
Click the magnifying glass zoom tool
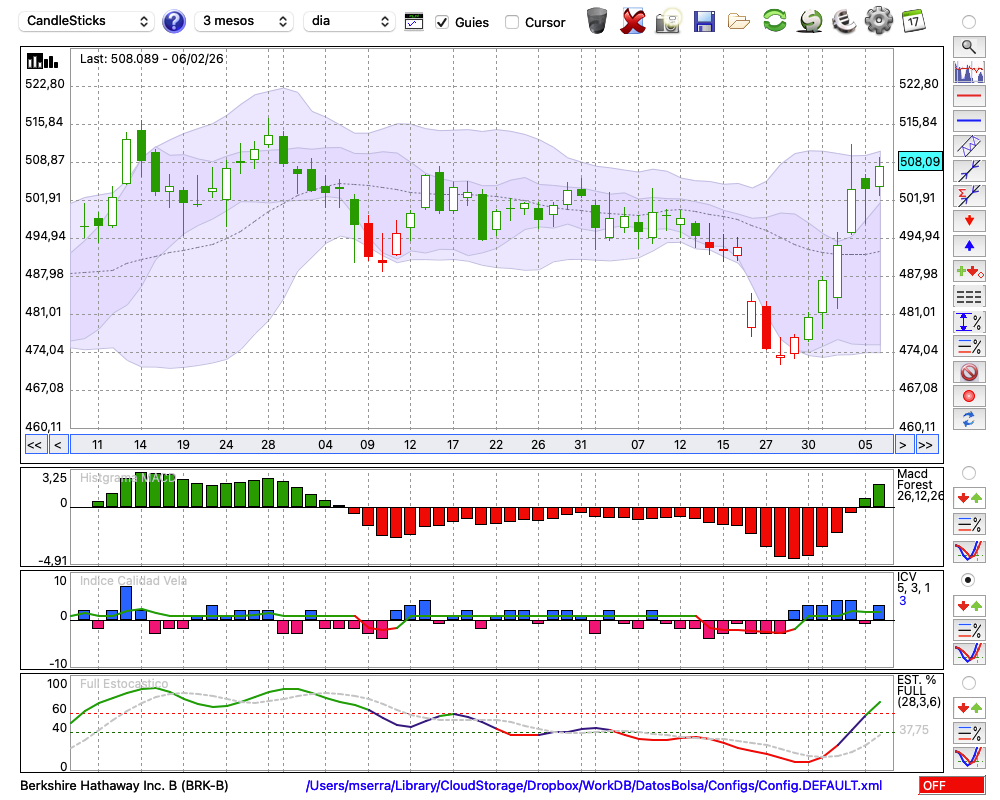[968, 46]
